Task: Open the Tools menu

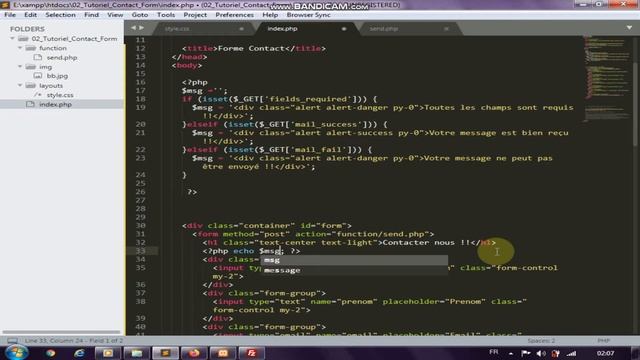Action: click(x=166, y=15)
